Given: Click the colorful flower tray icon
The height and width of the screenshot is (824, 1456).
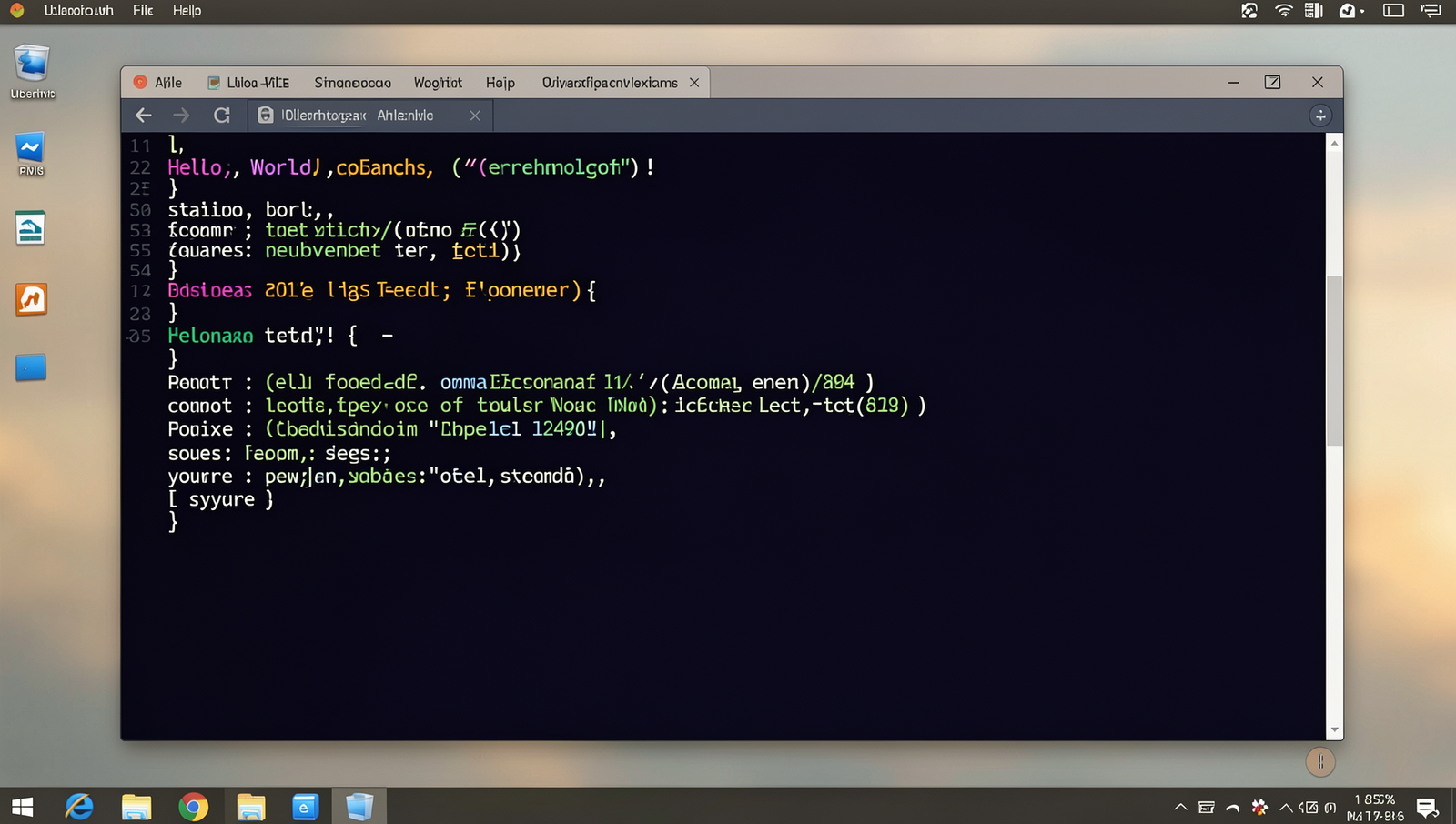Looking at the screenshot, I should pos(1259,807).
